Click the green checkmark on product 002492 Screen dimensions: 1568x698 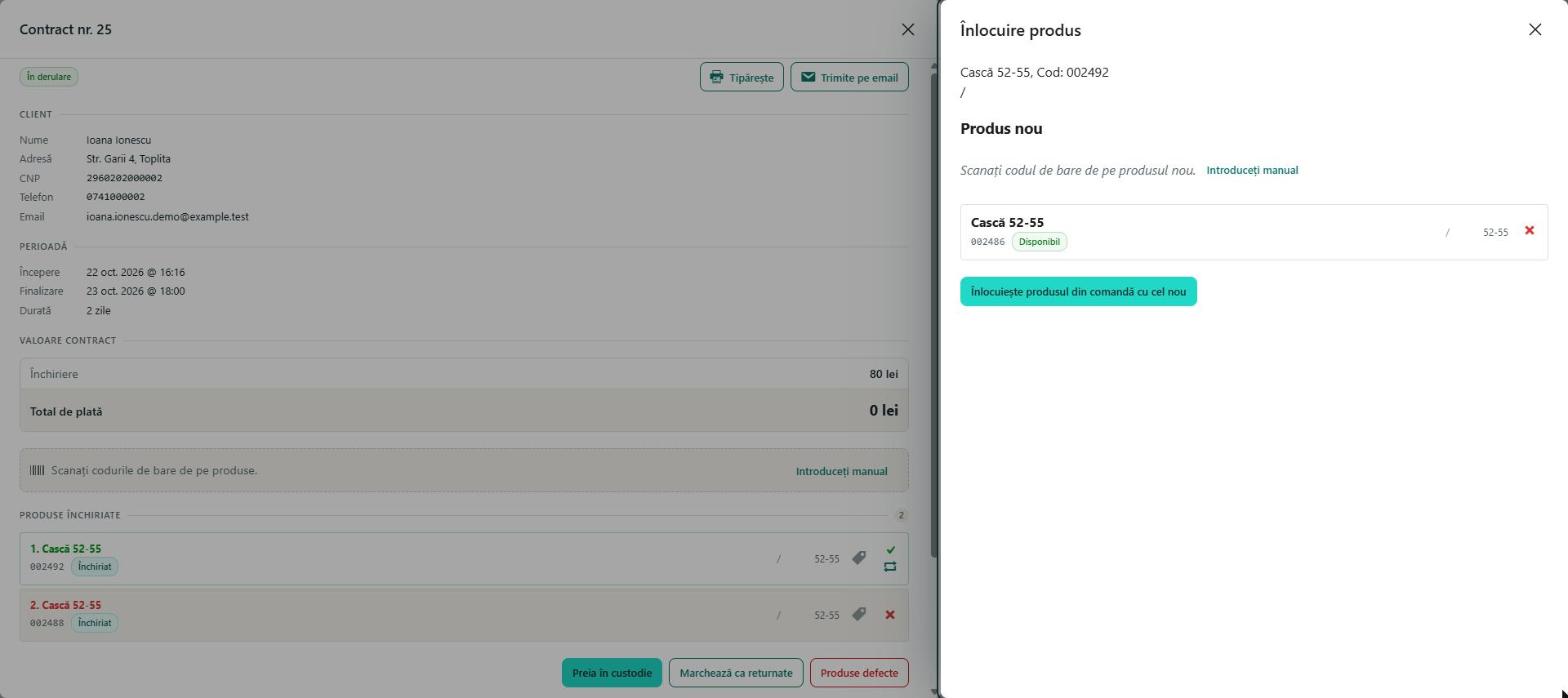tap(890, 550)
